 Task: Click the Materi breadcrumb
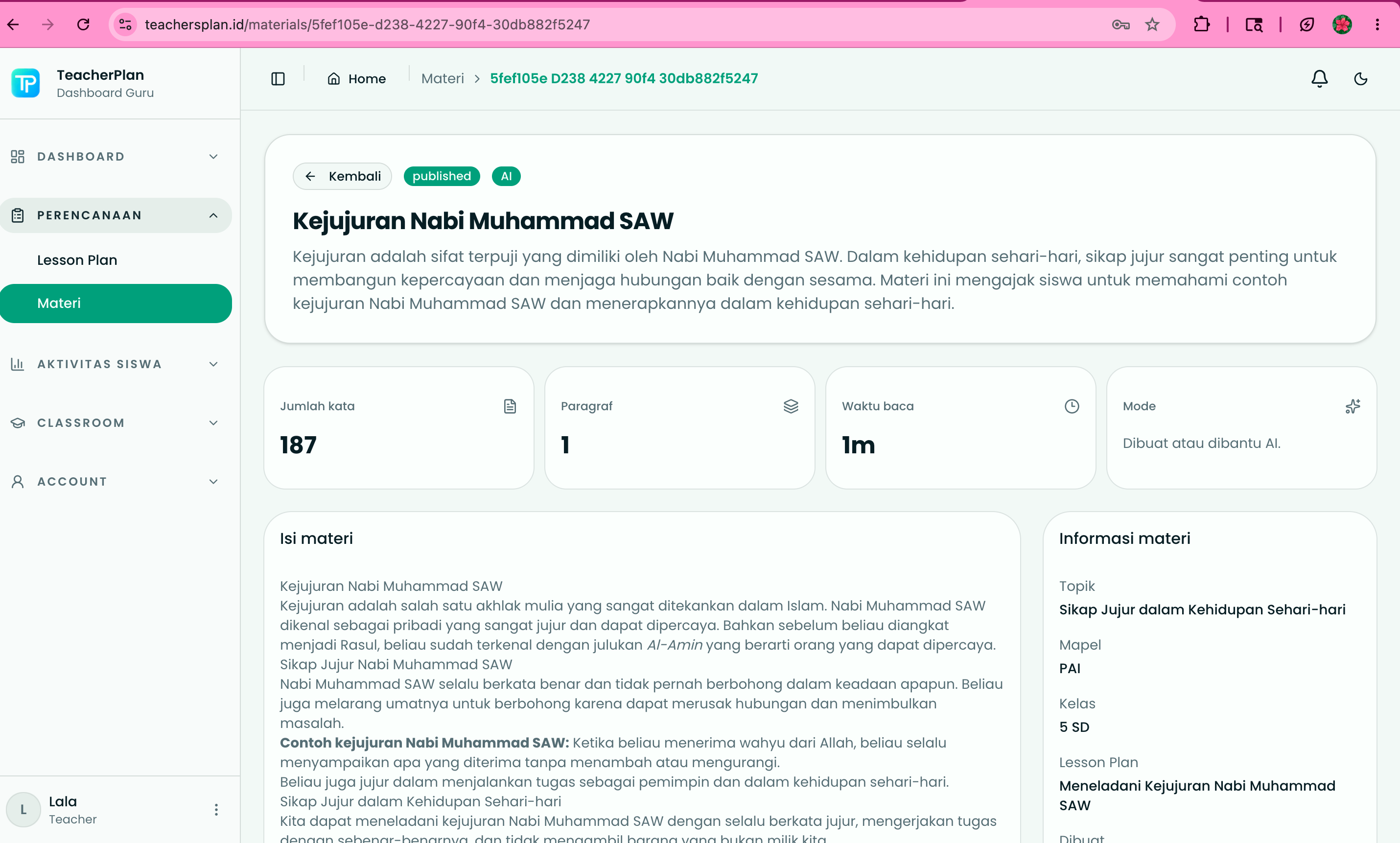pos(443,78)
